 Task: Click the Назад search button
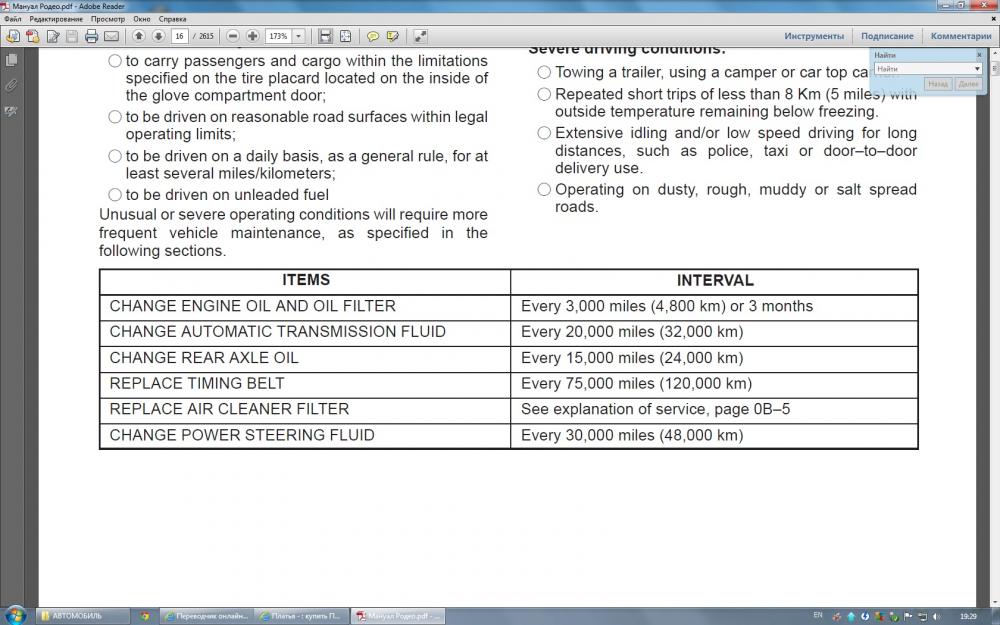coord(938,84)
